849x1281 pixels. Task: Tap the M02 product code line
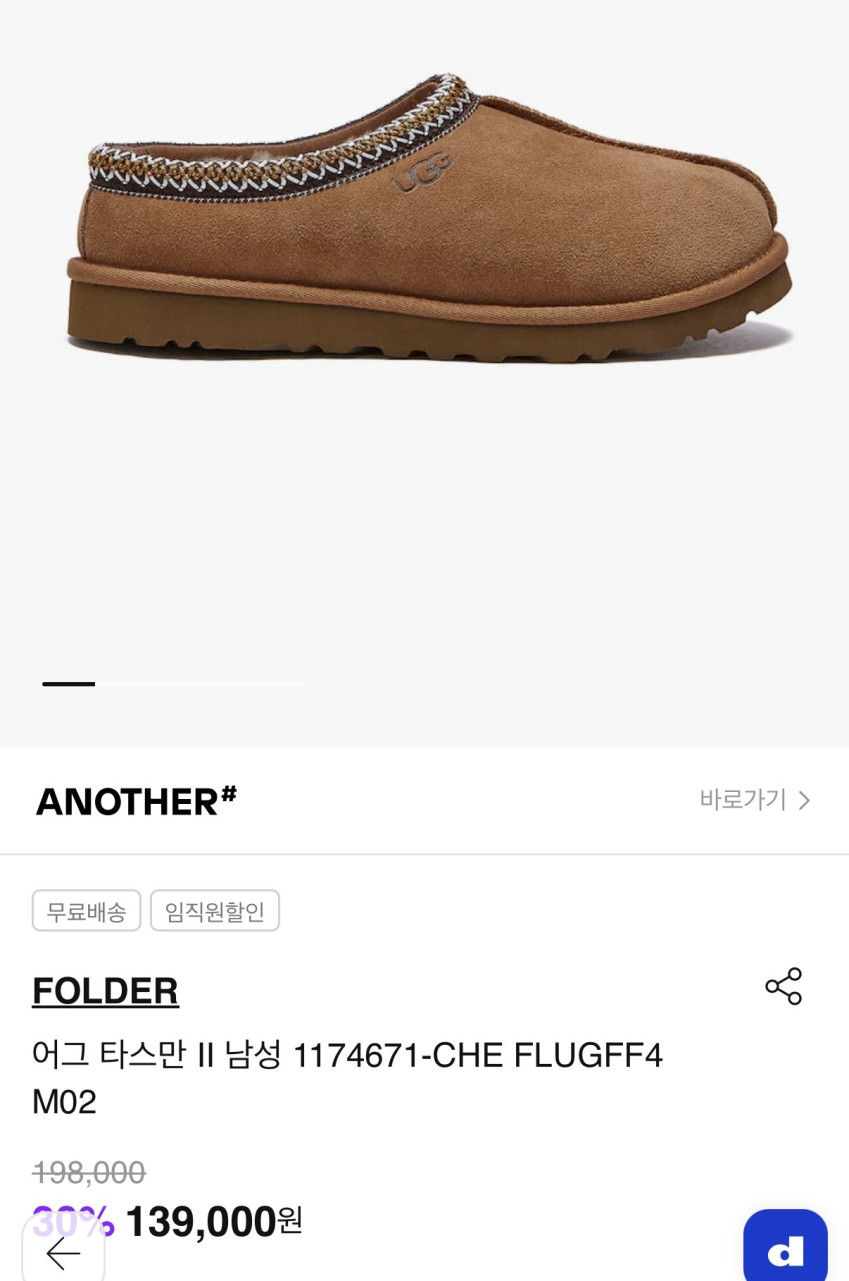click(64, 1102)
